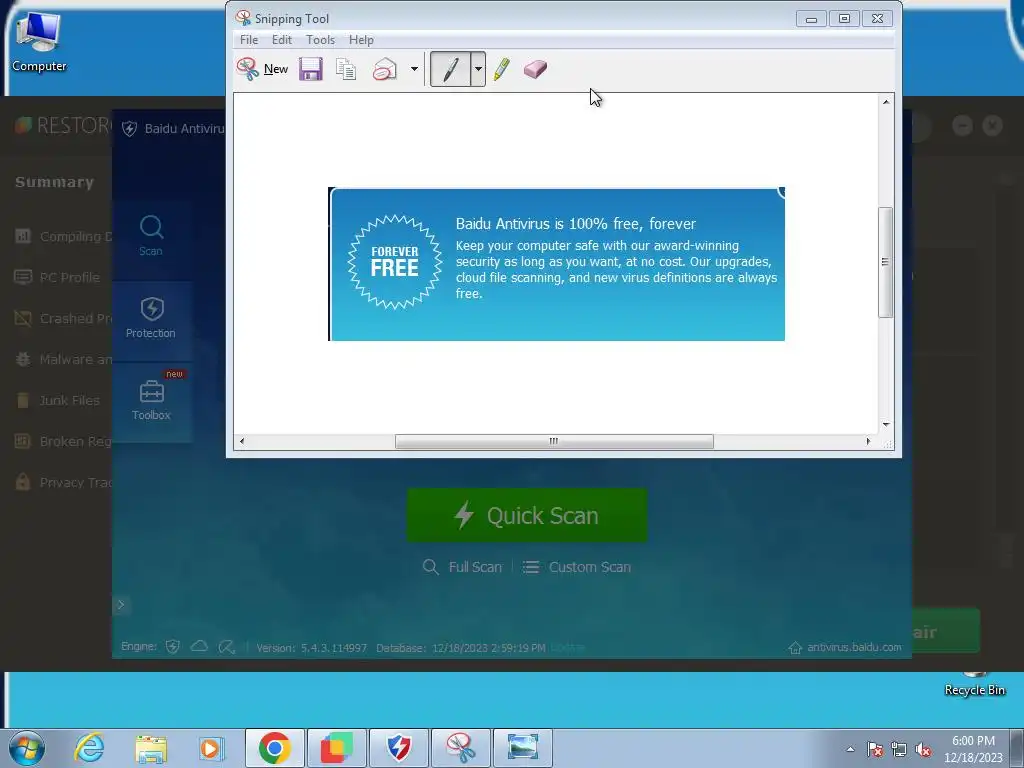Select Compiling Data item in Restoro sidebar
This screenshot has width=1024, height=768.
coord(63,236)
